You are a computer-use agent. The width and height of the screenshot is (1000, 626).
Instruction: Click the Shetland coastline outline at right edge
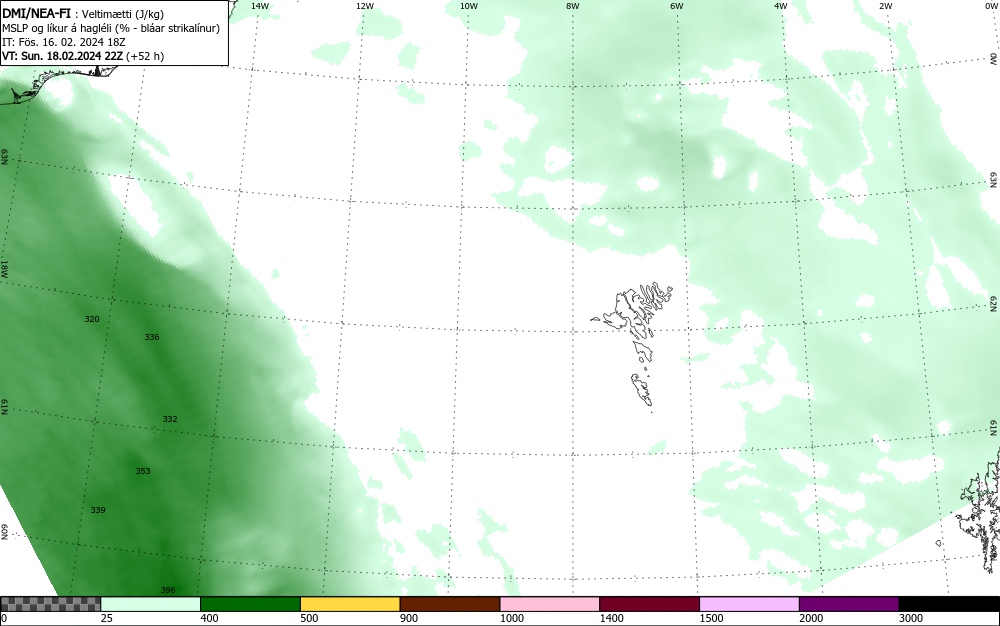point(979,510)
